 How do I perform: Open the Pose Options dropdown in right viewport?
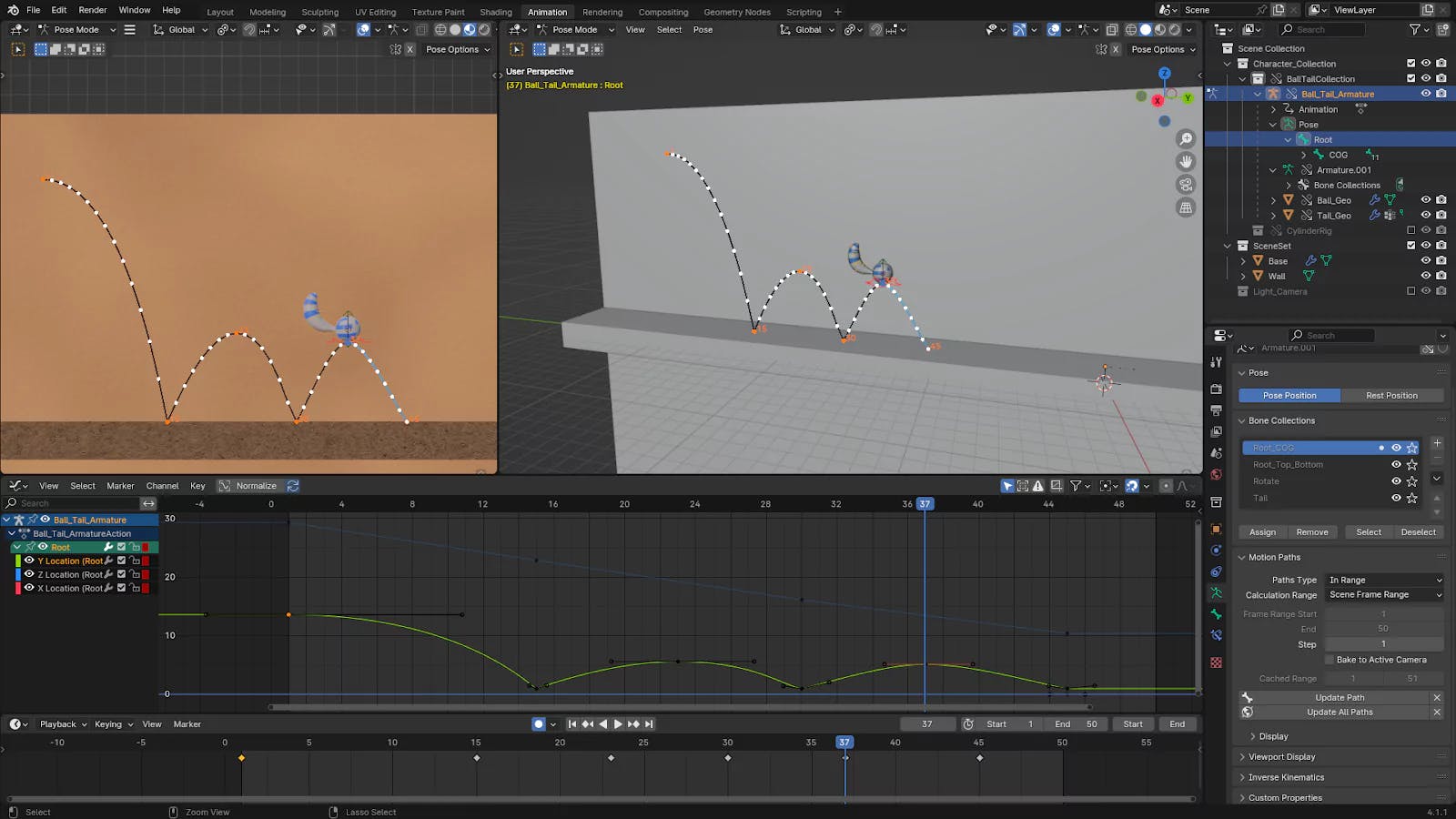tap(1163, 49)
